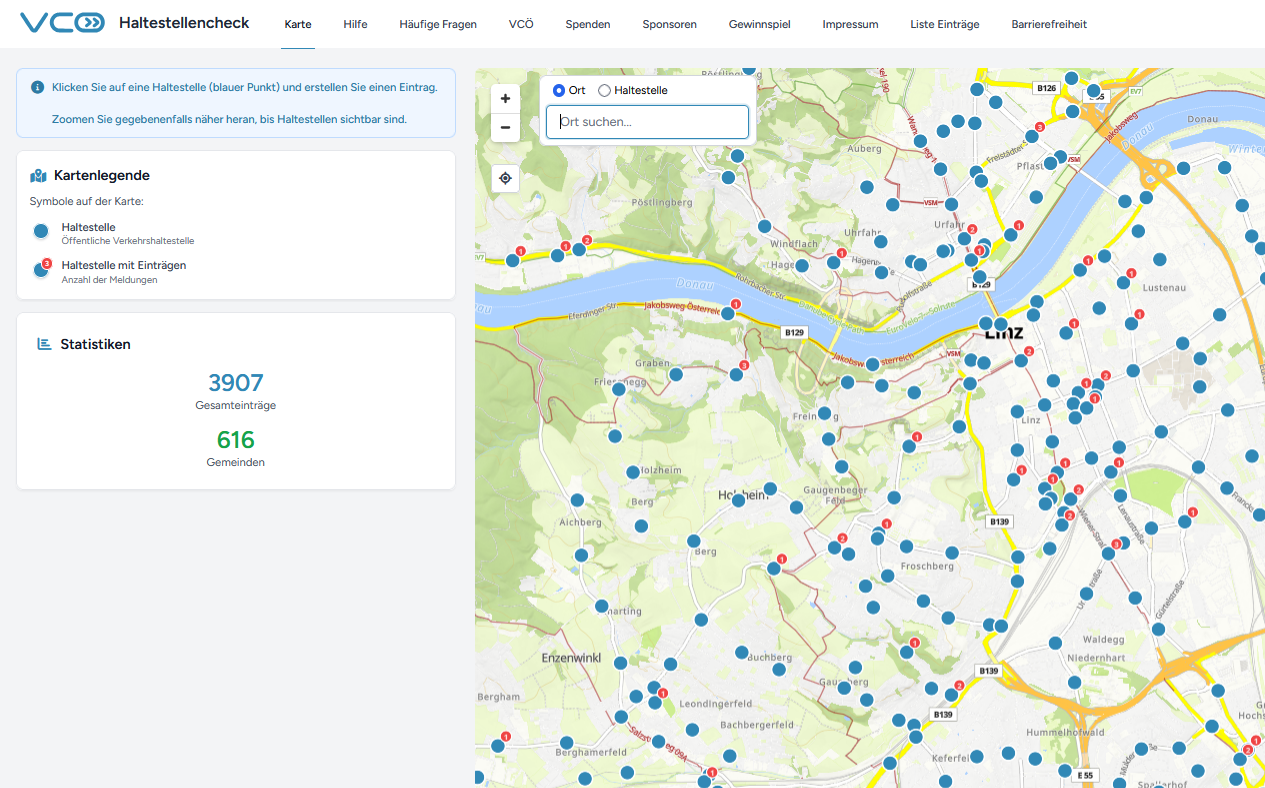
Task: Open the Gewinnspiel page
Action: coord(759,24)
